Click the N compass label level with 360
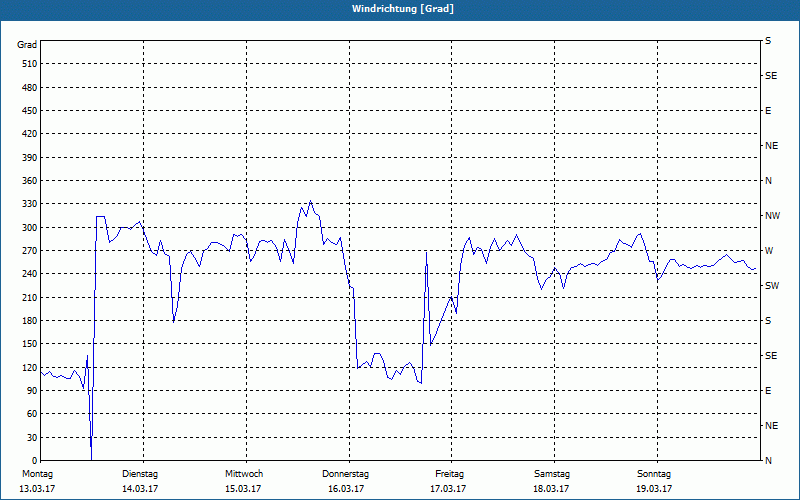800x500 pixels. click(x=768, y=181)
